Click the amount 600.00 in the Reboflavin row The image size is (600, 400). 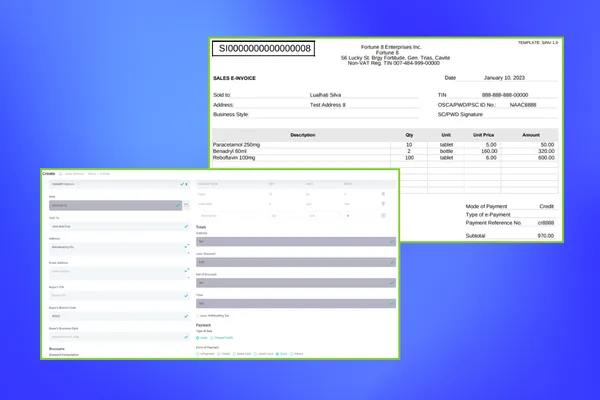pos(546,158)
